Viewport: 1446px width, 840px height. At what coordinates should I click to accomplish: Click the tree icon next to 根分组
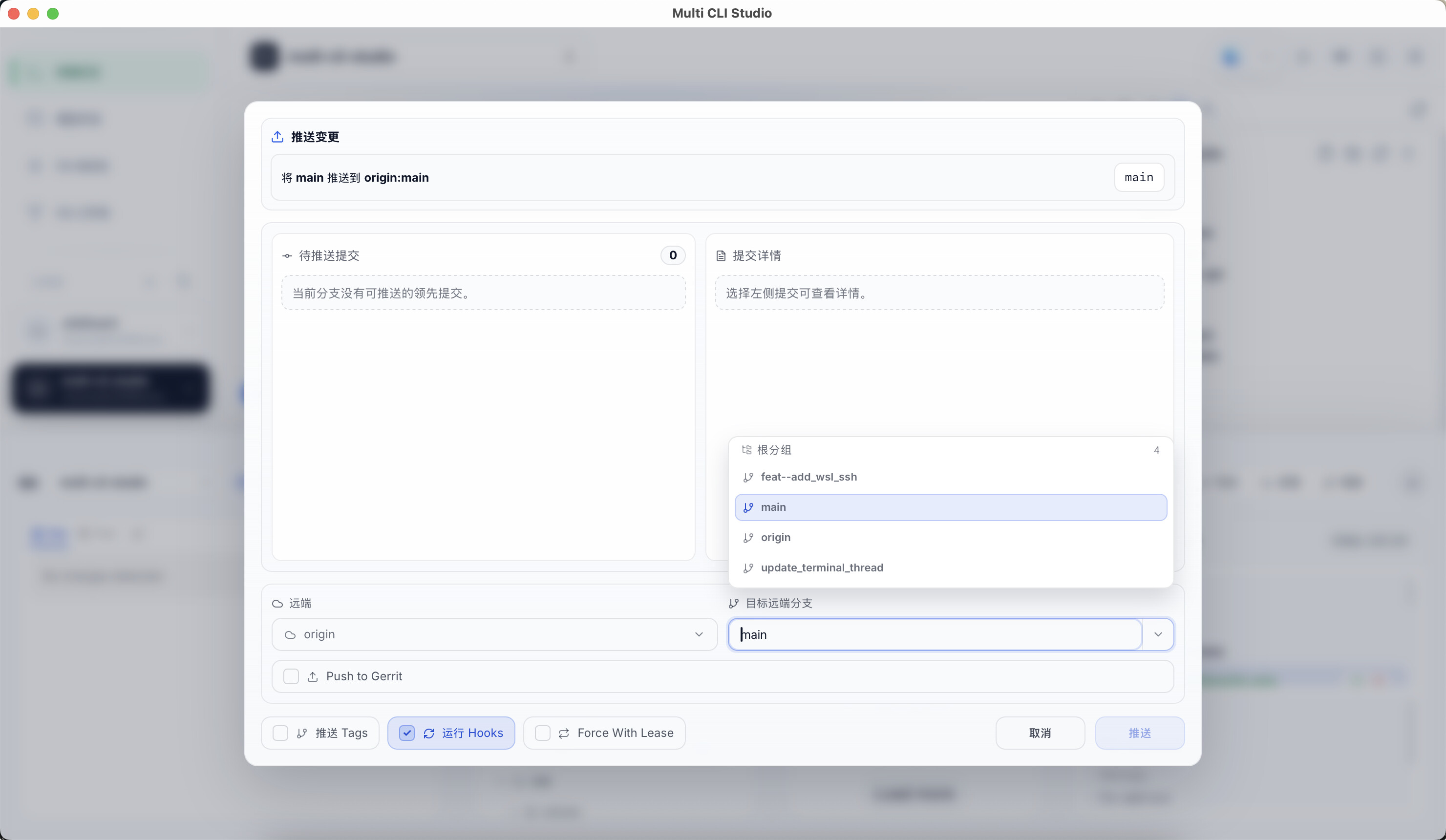pyautogui.click(x=746, y=450)
